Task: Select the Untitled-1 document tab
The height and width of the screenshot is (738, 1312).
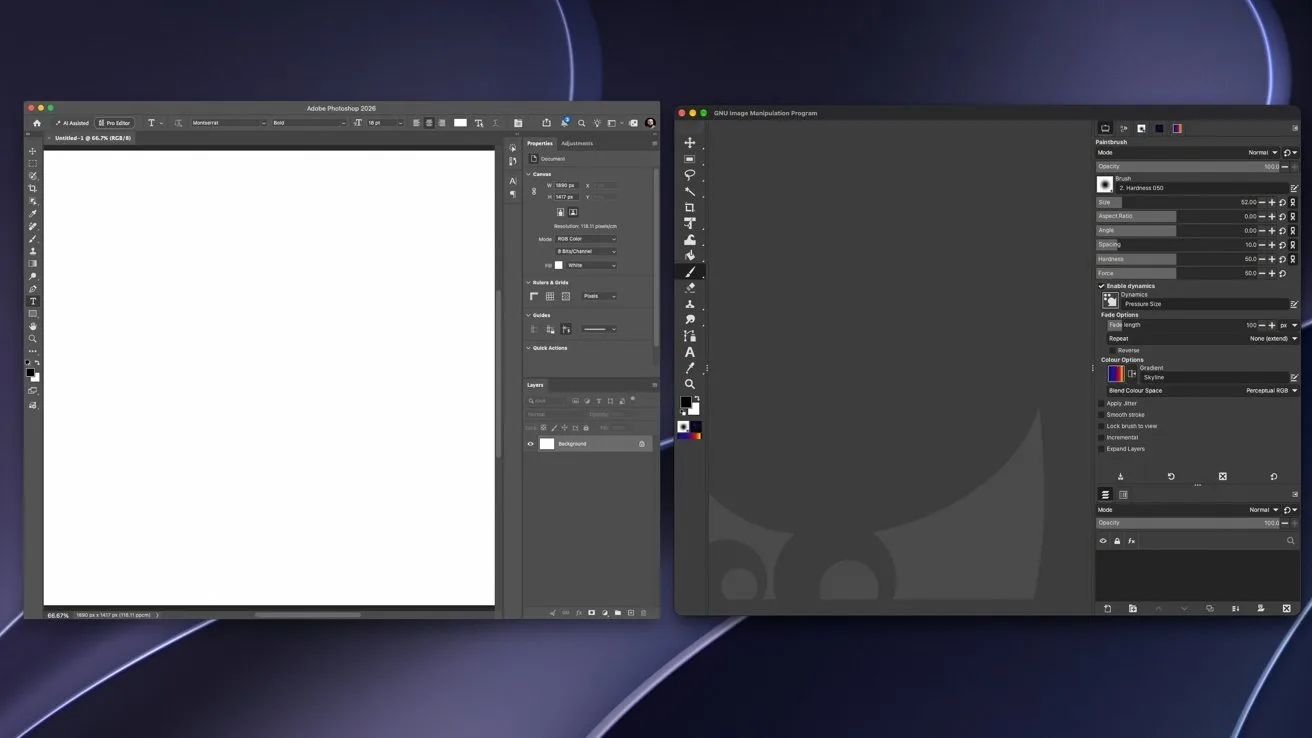Action: tap(90, 138)
